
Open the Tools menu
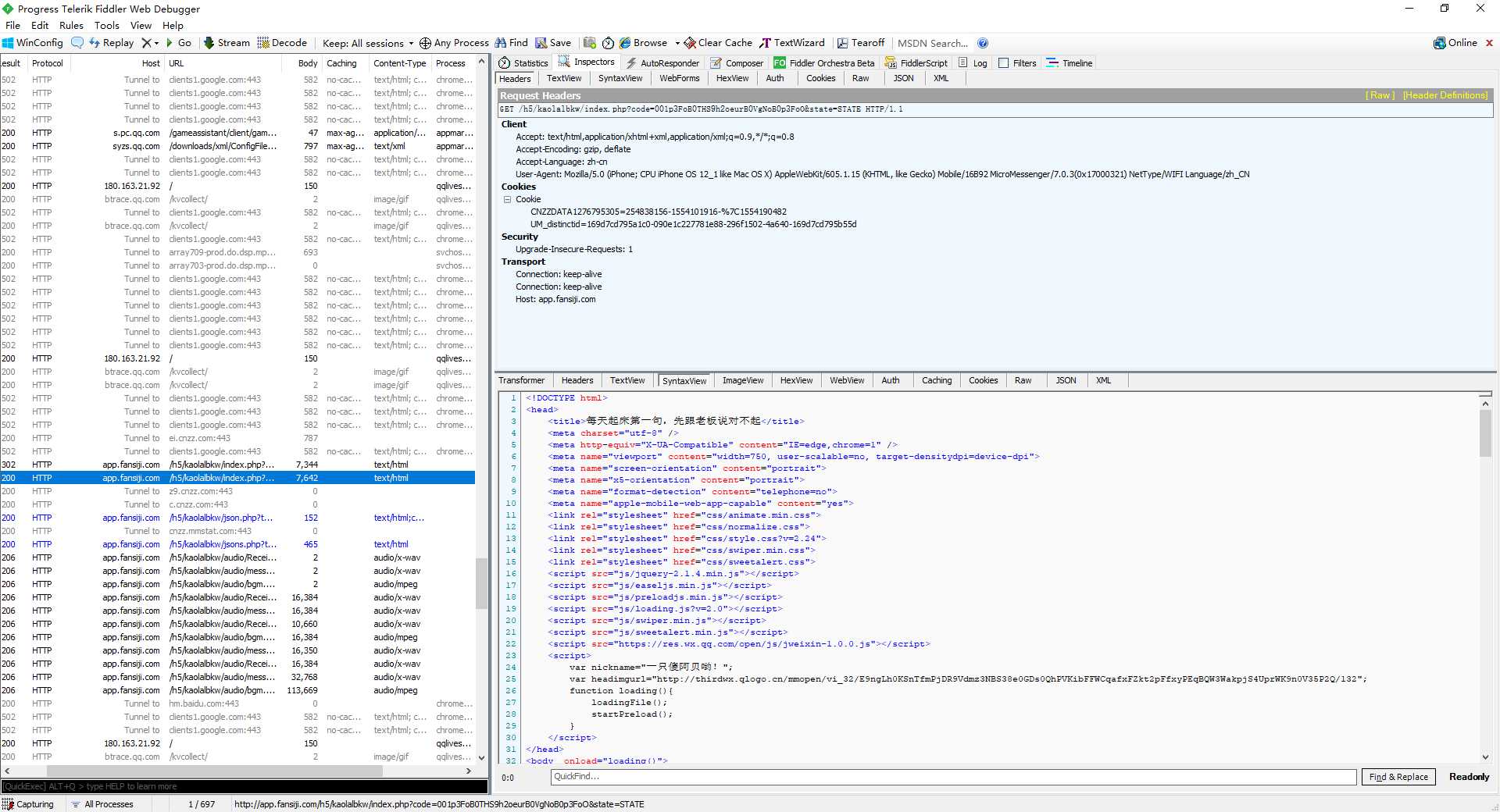click(107, 25)
